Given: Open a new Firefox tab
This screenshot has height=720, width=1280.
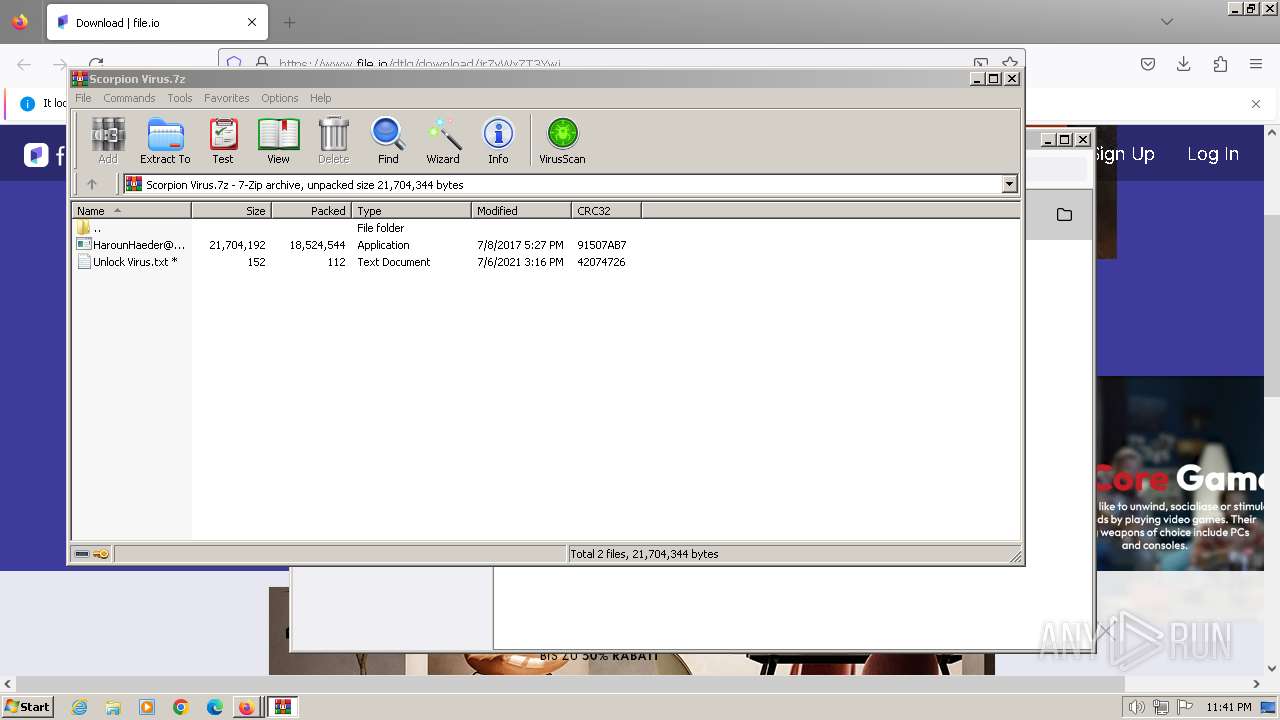Looking at the screenshot, I should coord(289,22).
